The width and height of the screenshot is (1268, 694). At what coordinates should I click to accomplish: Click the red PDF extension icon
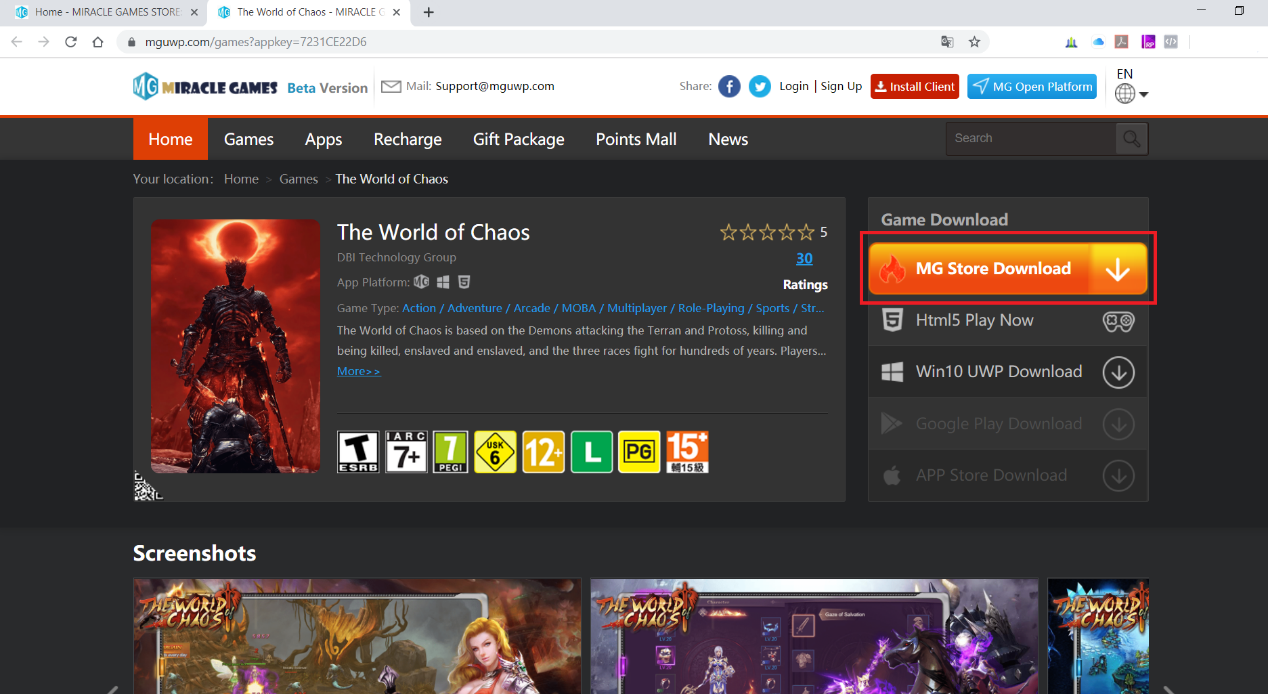tap(1122, 42)
